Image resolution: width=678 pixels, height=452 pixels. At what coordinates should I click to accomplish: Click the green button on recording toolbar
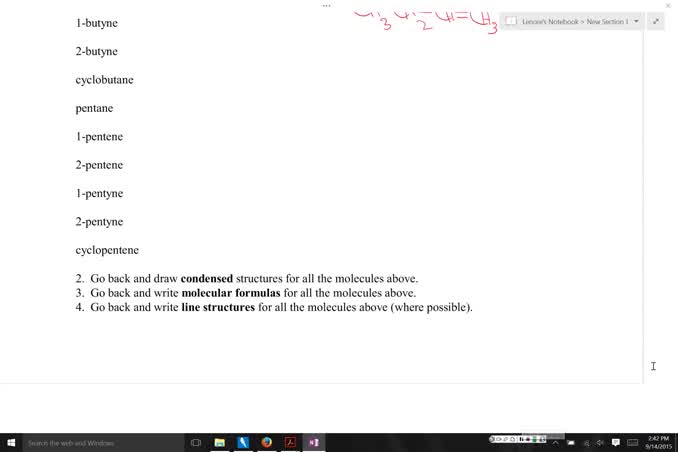coord(534,439)
